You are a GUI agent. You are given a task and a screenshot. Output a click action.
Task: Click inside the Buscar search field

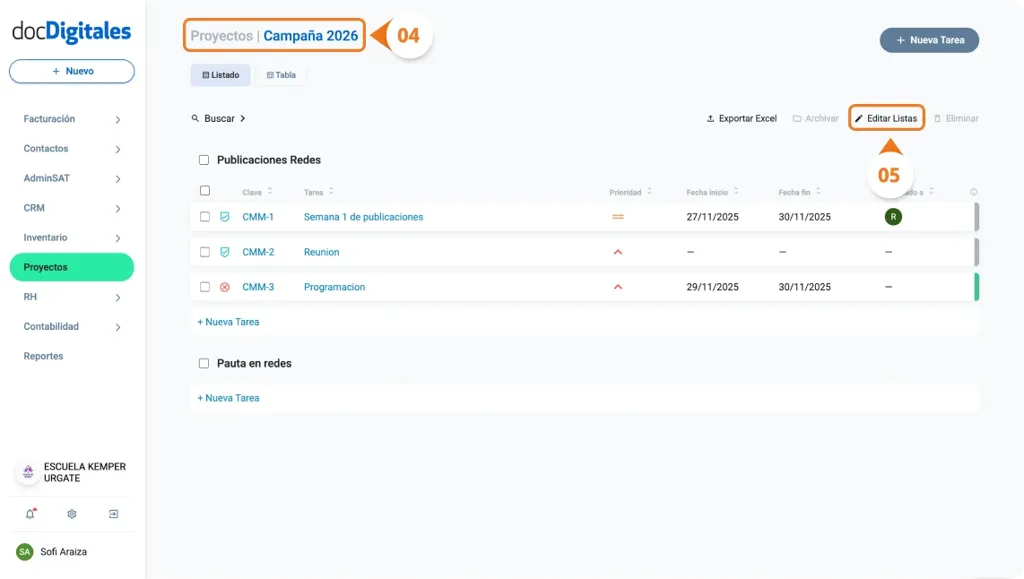(220, 118)
